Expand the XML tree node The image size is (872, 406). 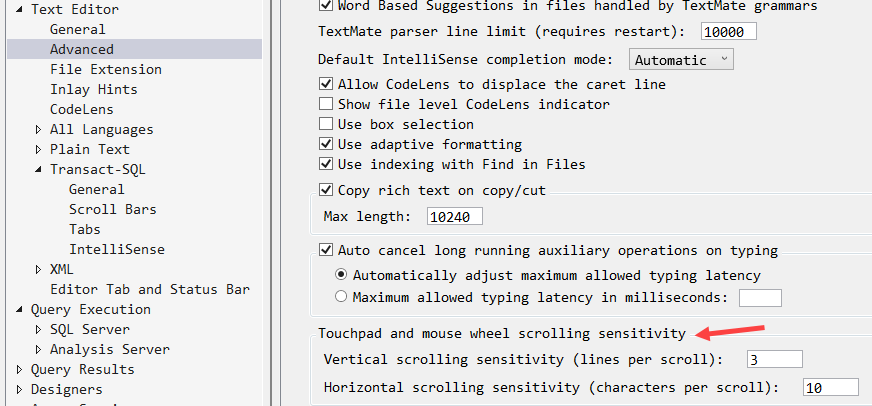(38, 269)
